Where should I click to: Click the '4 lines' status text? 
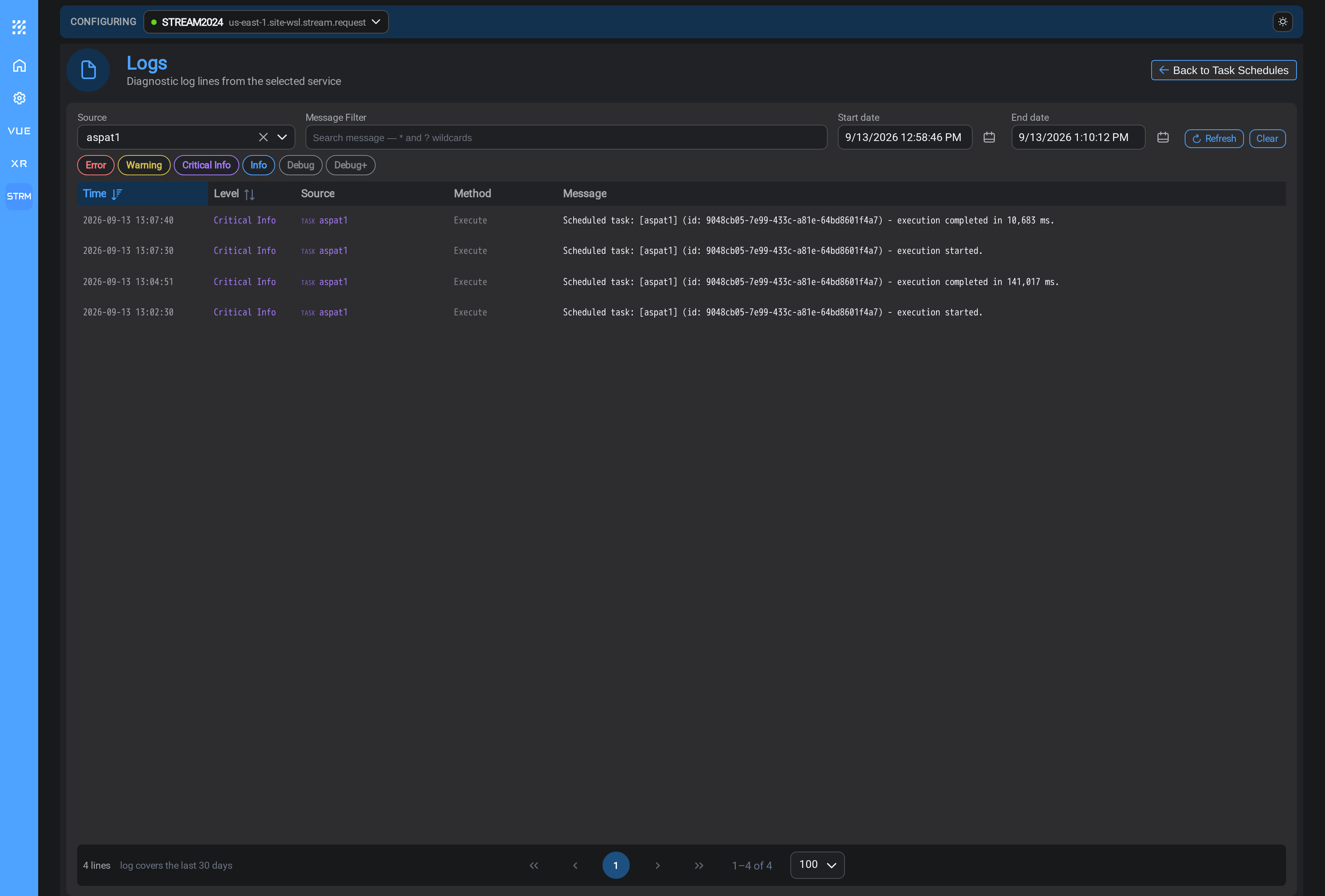96,865
